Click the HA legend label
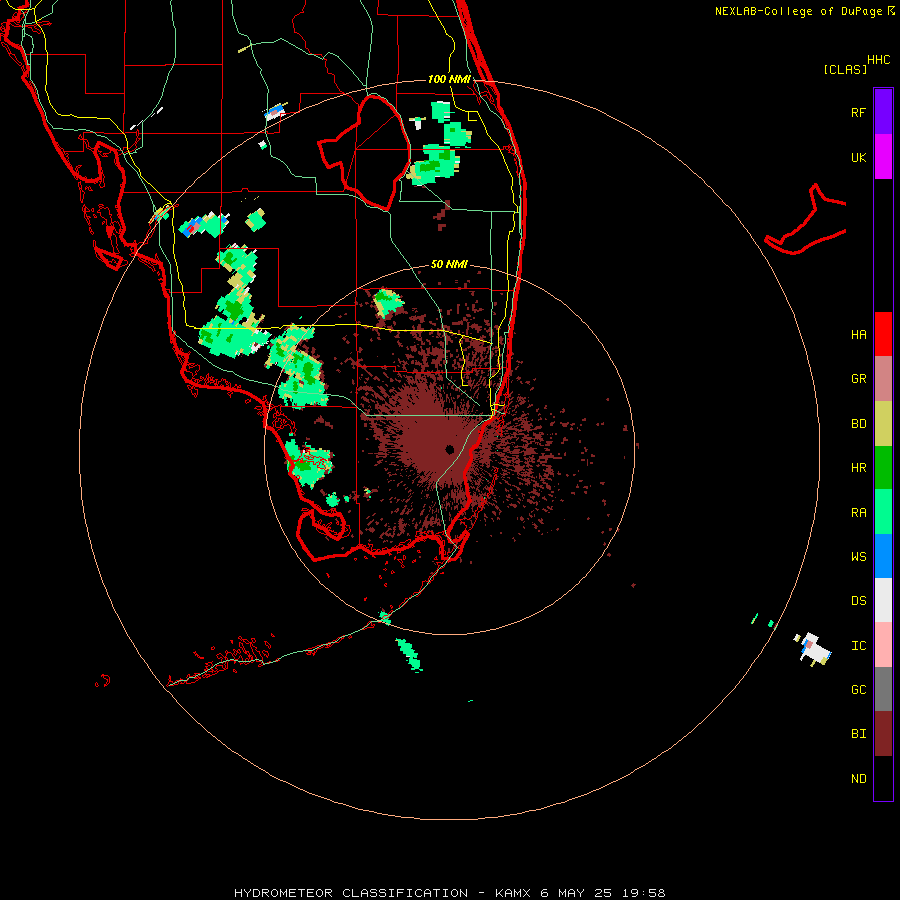Screen dimensions: 900x900 [x=858, y=335]
